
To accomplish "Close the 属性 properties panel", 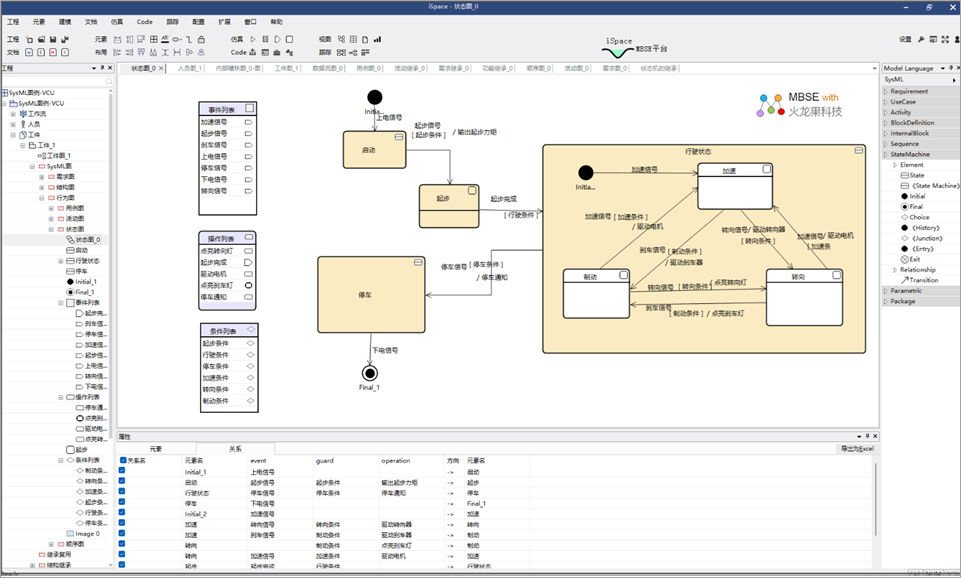I will (x=875, y=436).
